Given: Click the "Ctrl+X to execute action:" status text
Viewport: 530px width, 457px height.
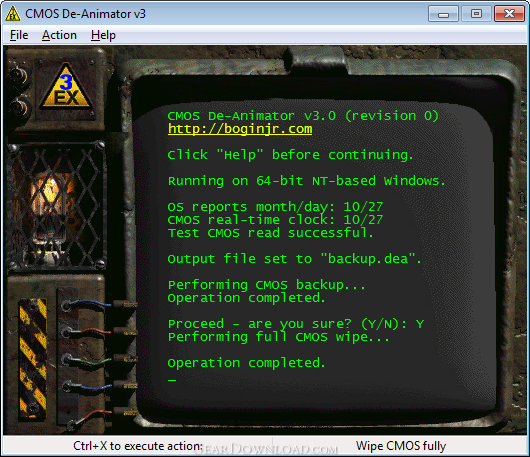Looking at the screenshot, I should [138, 446].
